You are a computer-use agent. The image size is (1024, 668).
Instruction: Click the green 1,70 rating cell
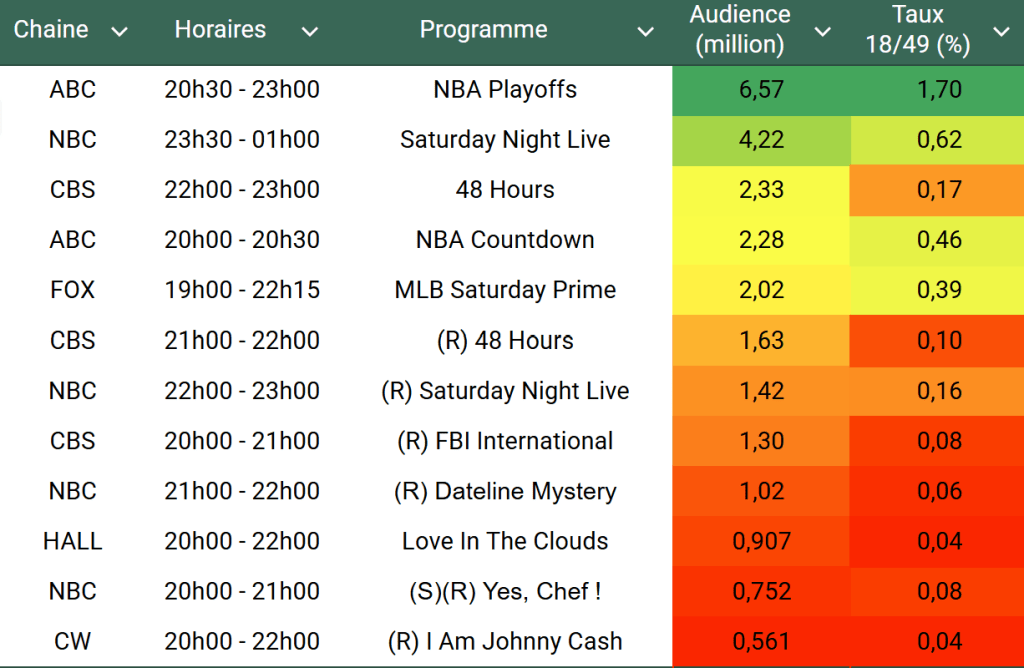coord(939,90)
